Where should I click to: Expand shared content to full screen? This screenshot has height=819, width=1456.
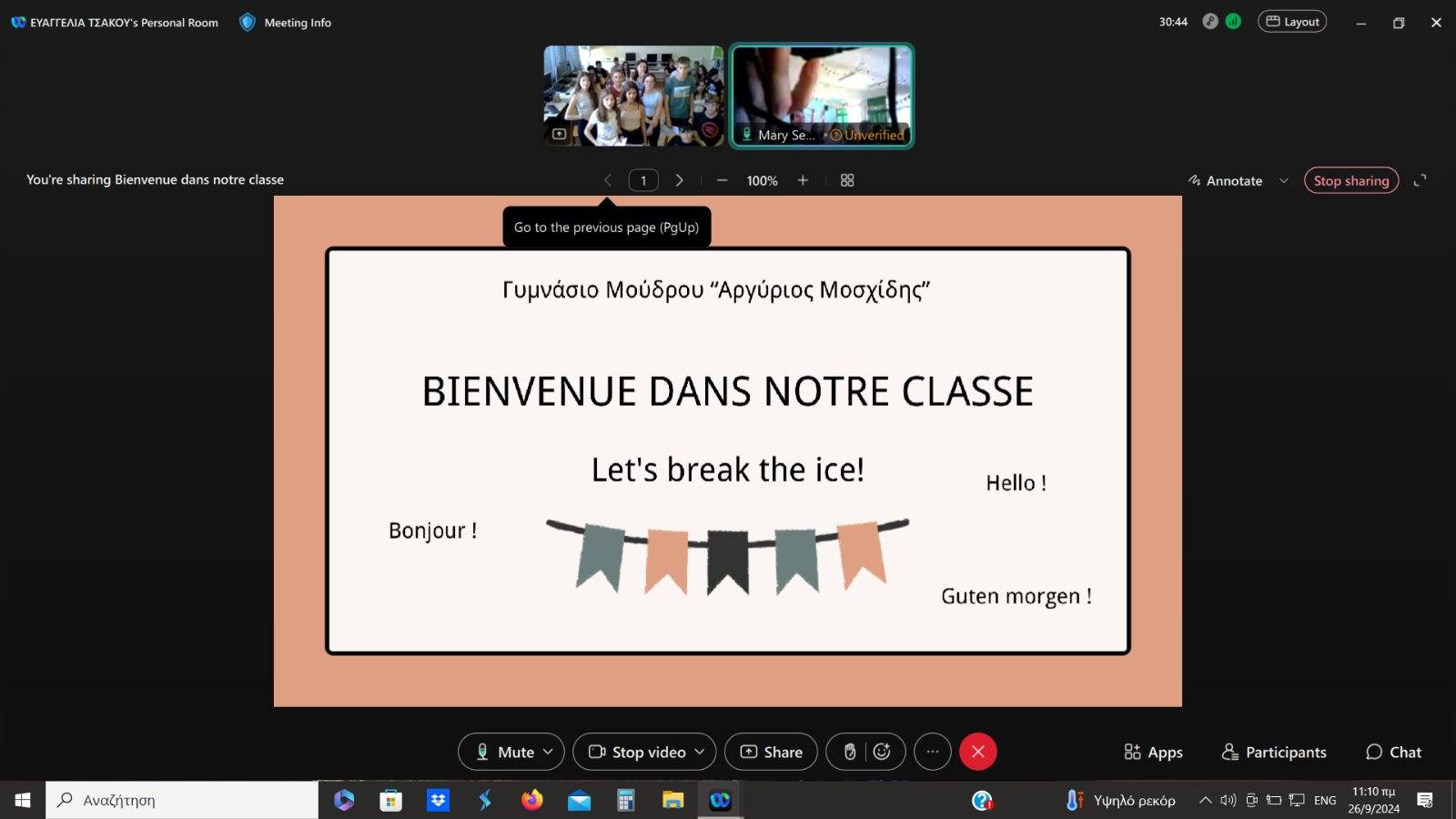tap(1420, 180)
